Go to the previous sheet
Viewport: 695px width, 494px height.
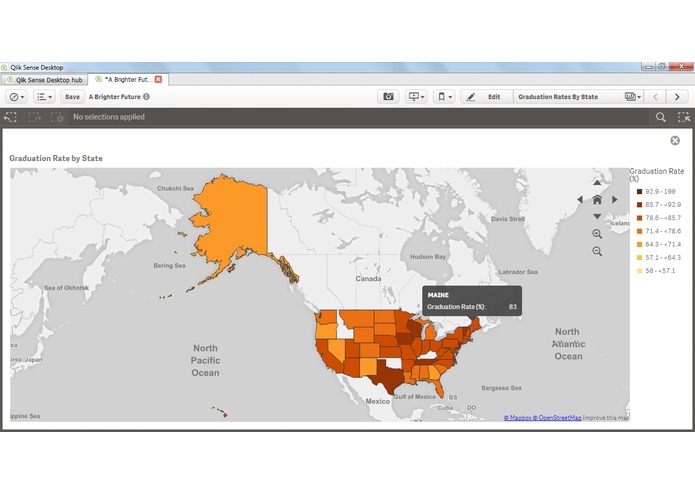[656, 97]
